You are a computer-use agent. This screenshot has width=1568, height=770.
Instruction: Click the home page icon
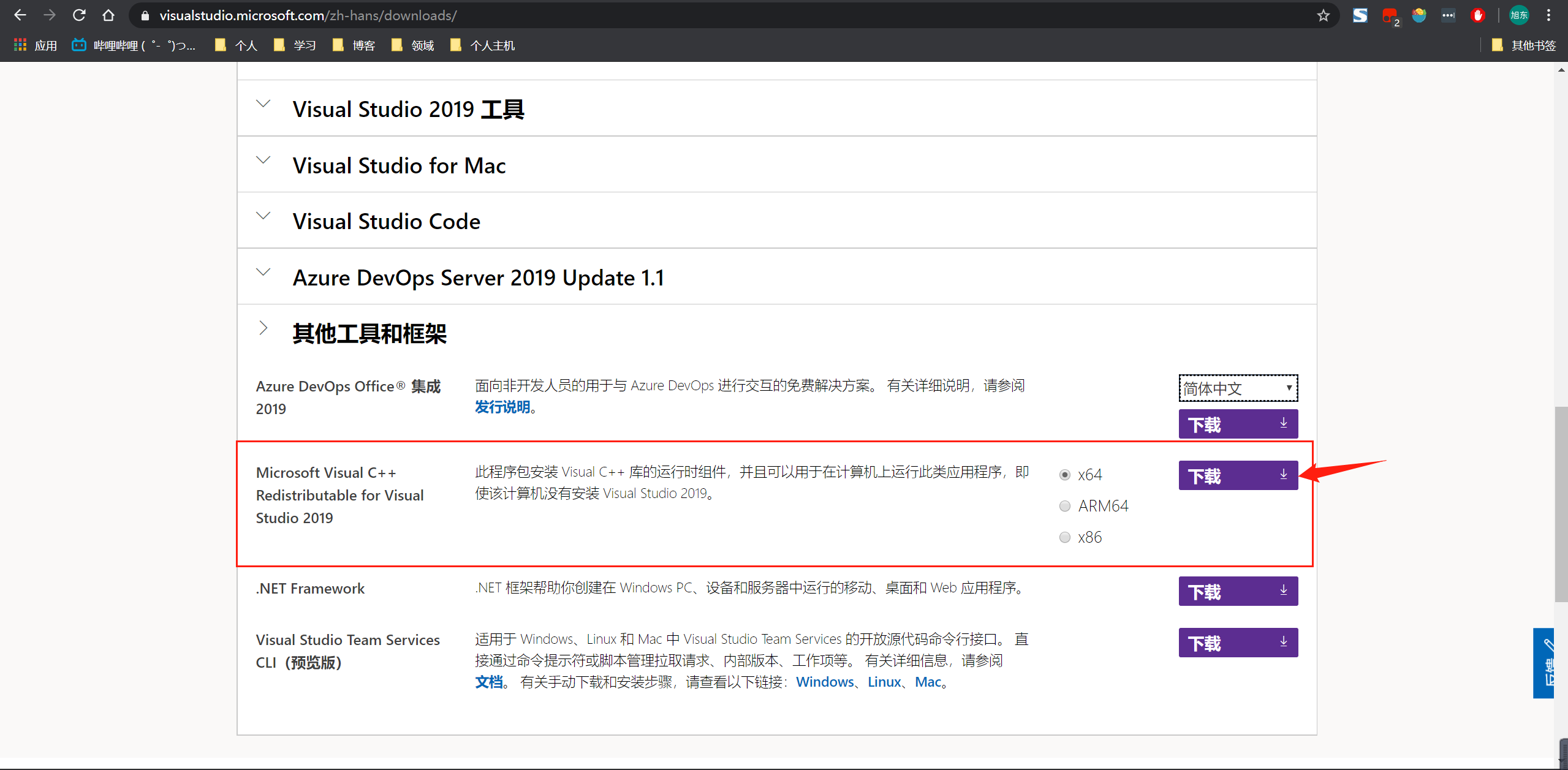[x=108, y=15]
